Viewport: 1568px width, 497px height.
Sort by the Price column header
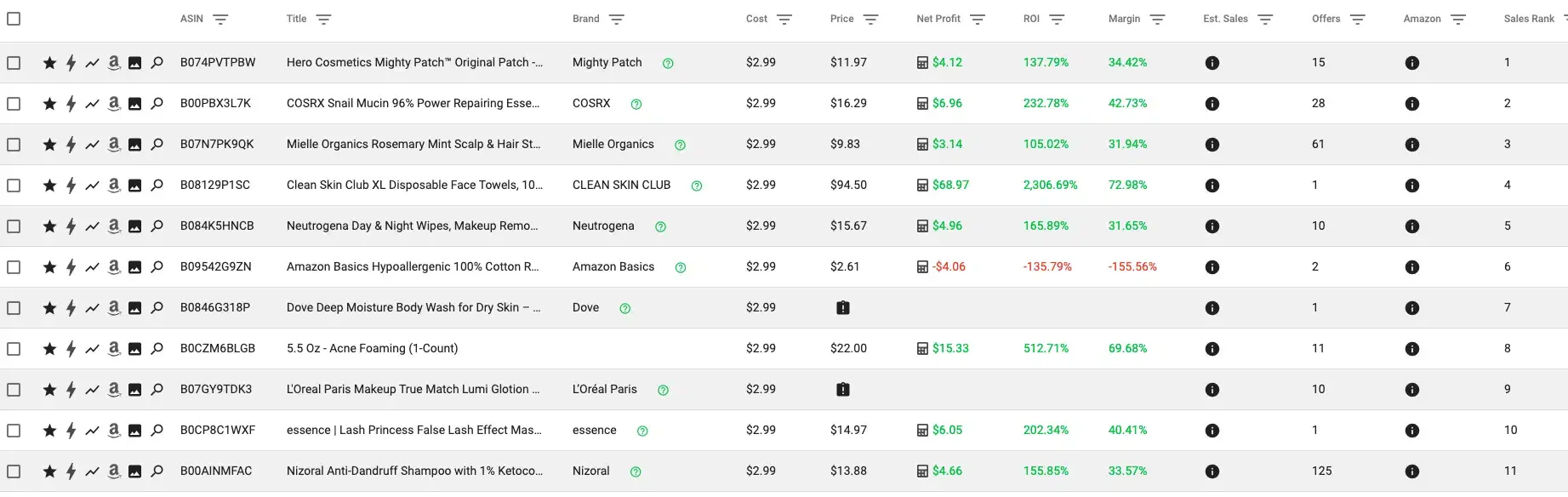pyautogui.click(x=841, y=19)
